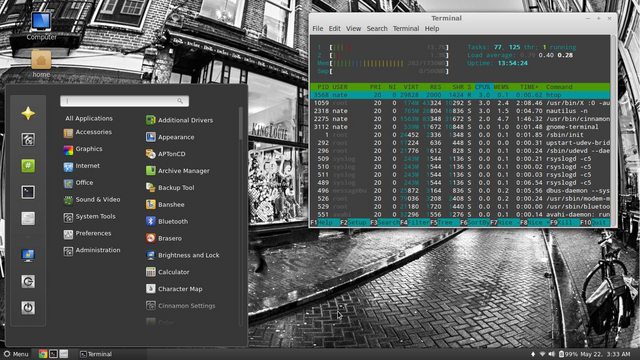Select the System Tools category

(90, 216)
